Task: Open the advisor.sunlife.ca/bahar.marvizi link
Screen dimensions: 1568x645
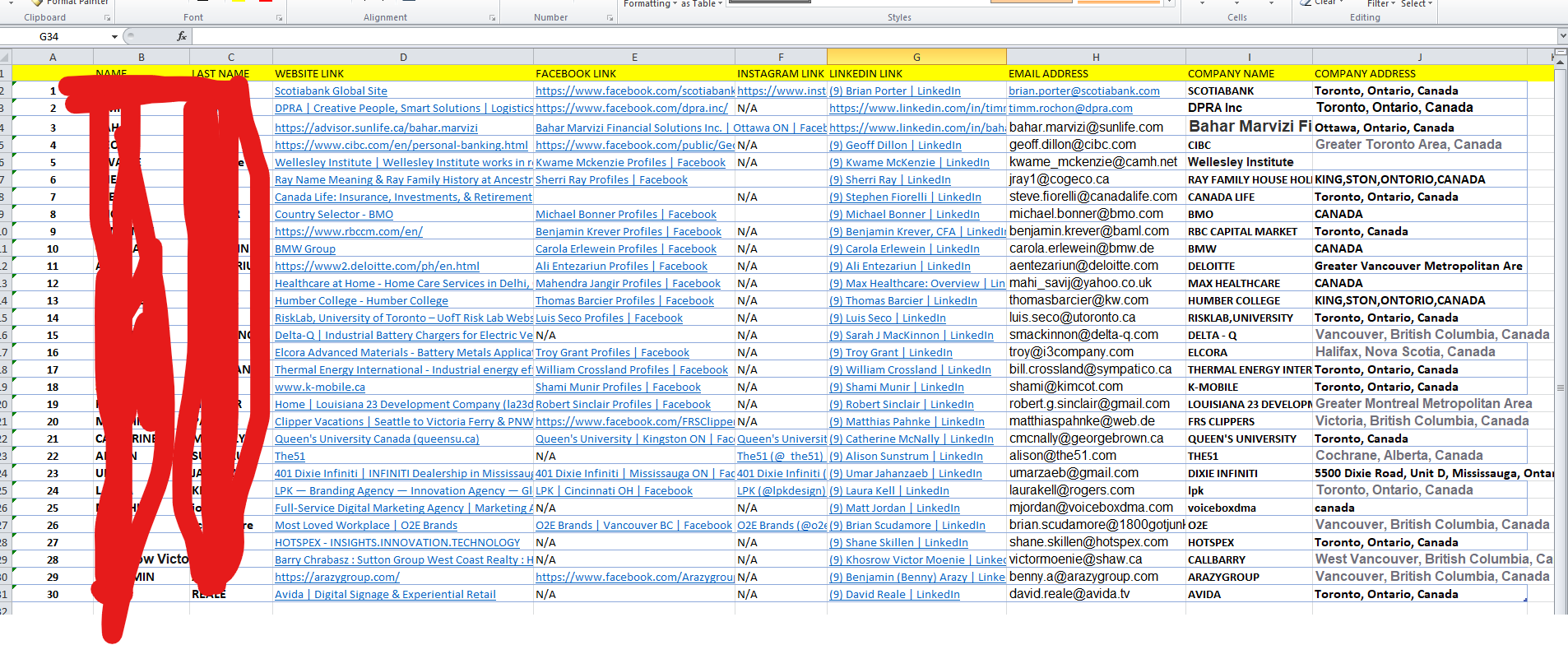Action: click(376, 128)
